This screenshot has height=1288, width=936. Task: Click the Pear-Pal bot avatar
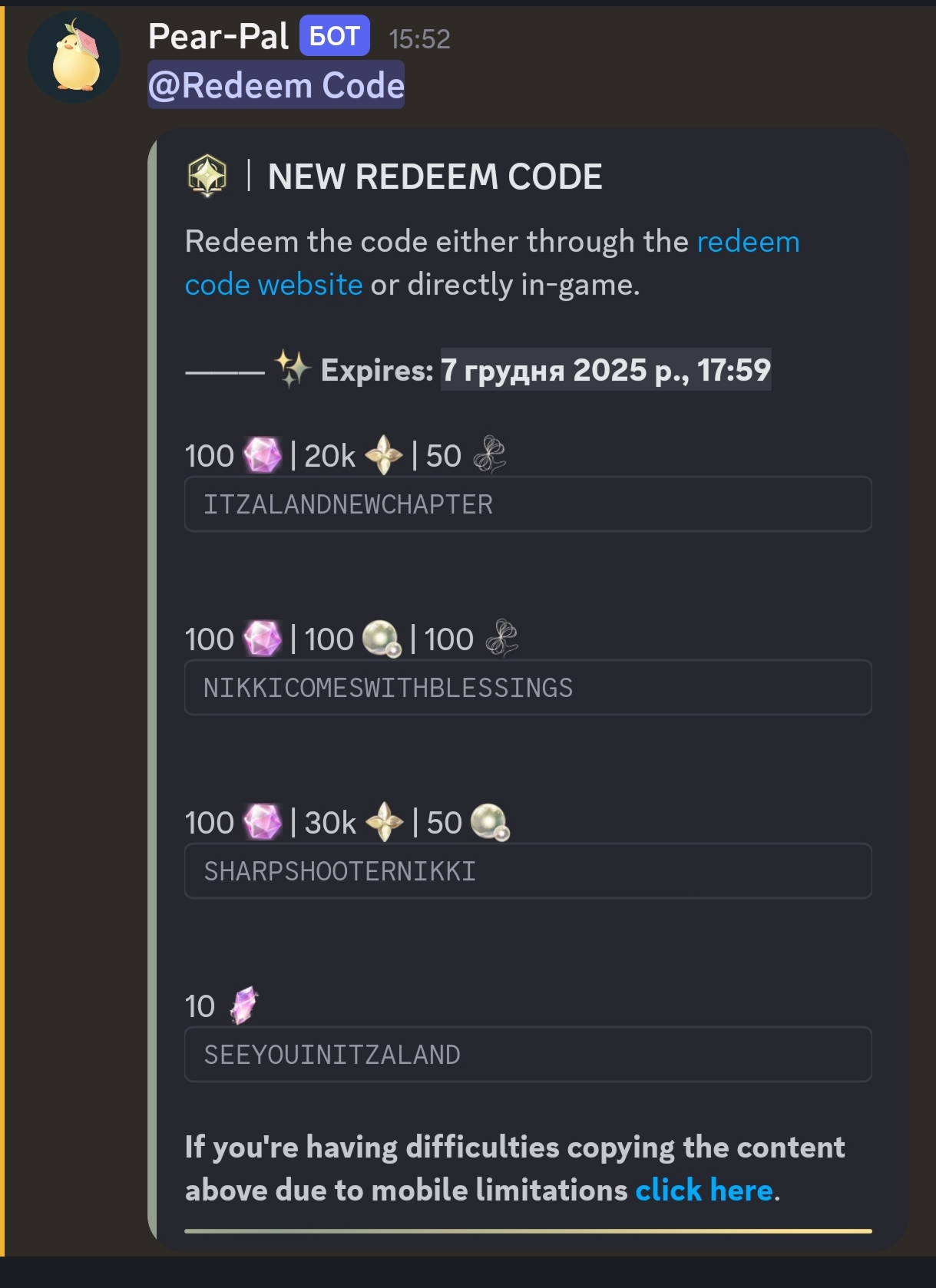pyautogui.click(x=74, y=58)
